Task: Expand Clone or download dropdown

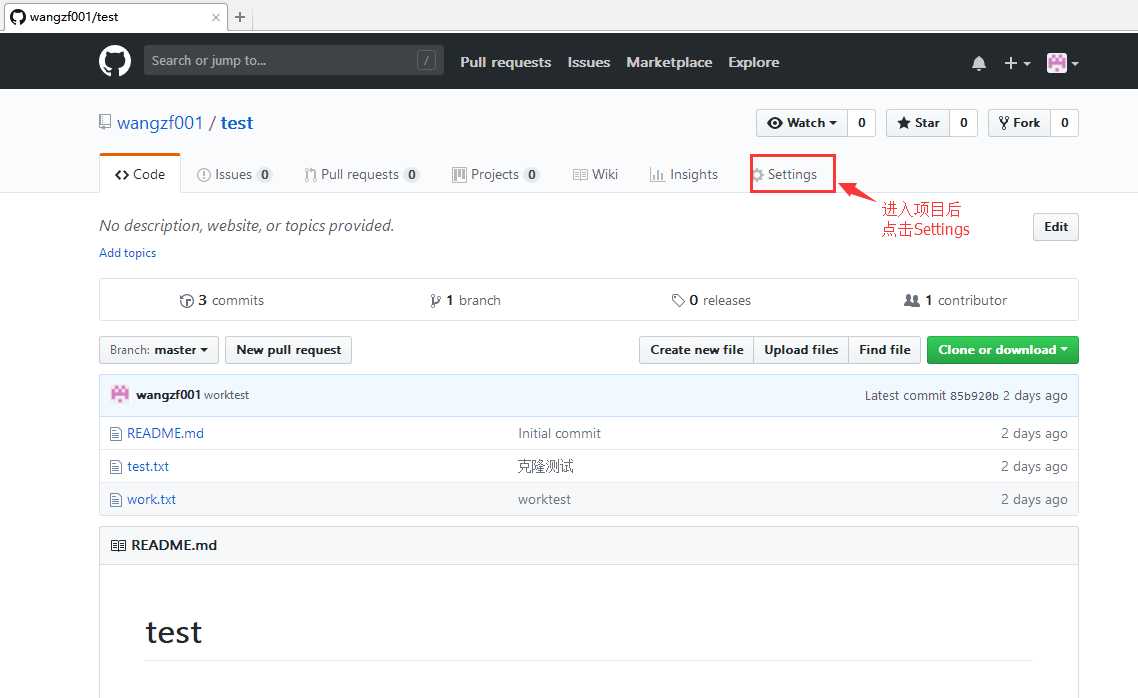Action: click(1002, 350)
